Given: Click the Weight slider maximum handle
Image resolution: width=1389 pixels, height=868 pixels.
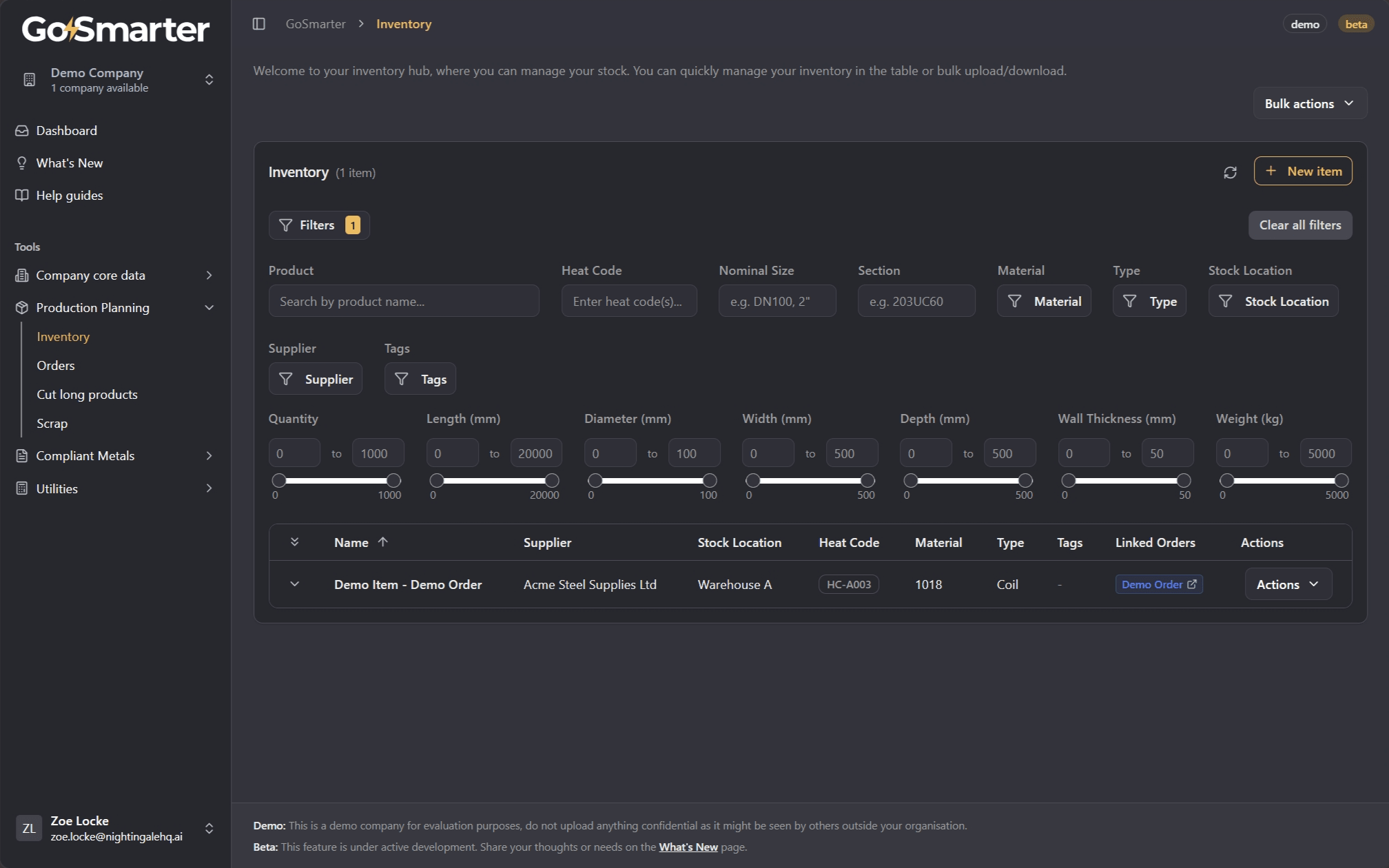Looking at the screenshot, I should 1341,480.
